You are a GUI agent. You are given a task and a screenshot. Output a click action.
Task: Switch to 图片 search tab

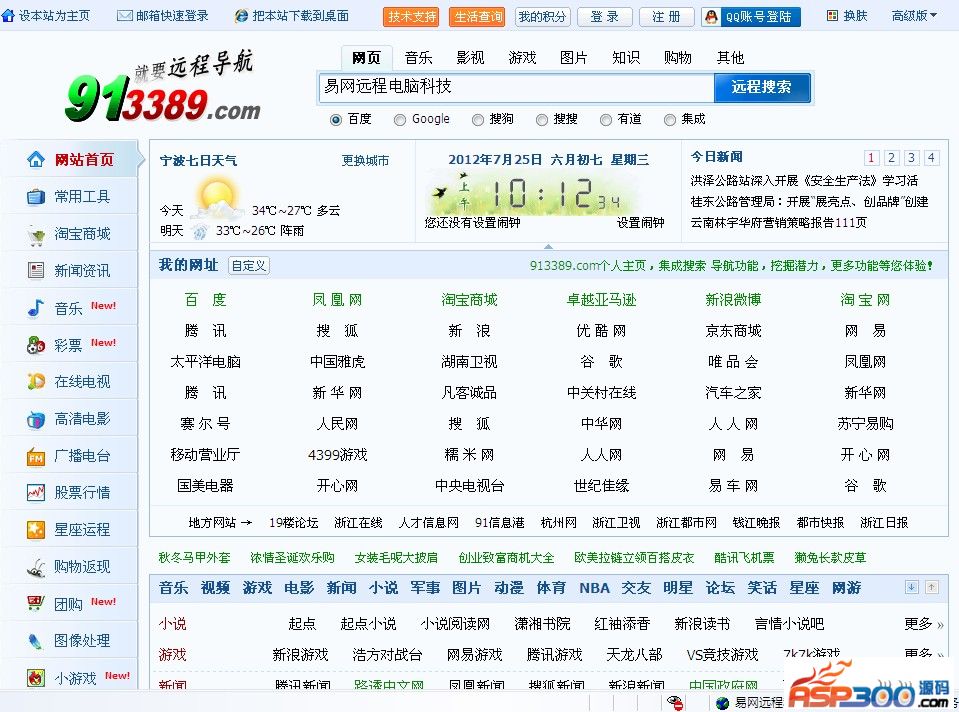(x=574, y=58)
